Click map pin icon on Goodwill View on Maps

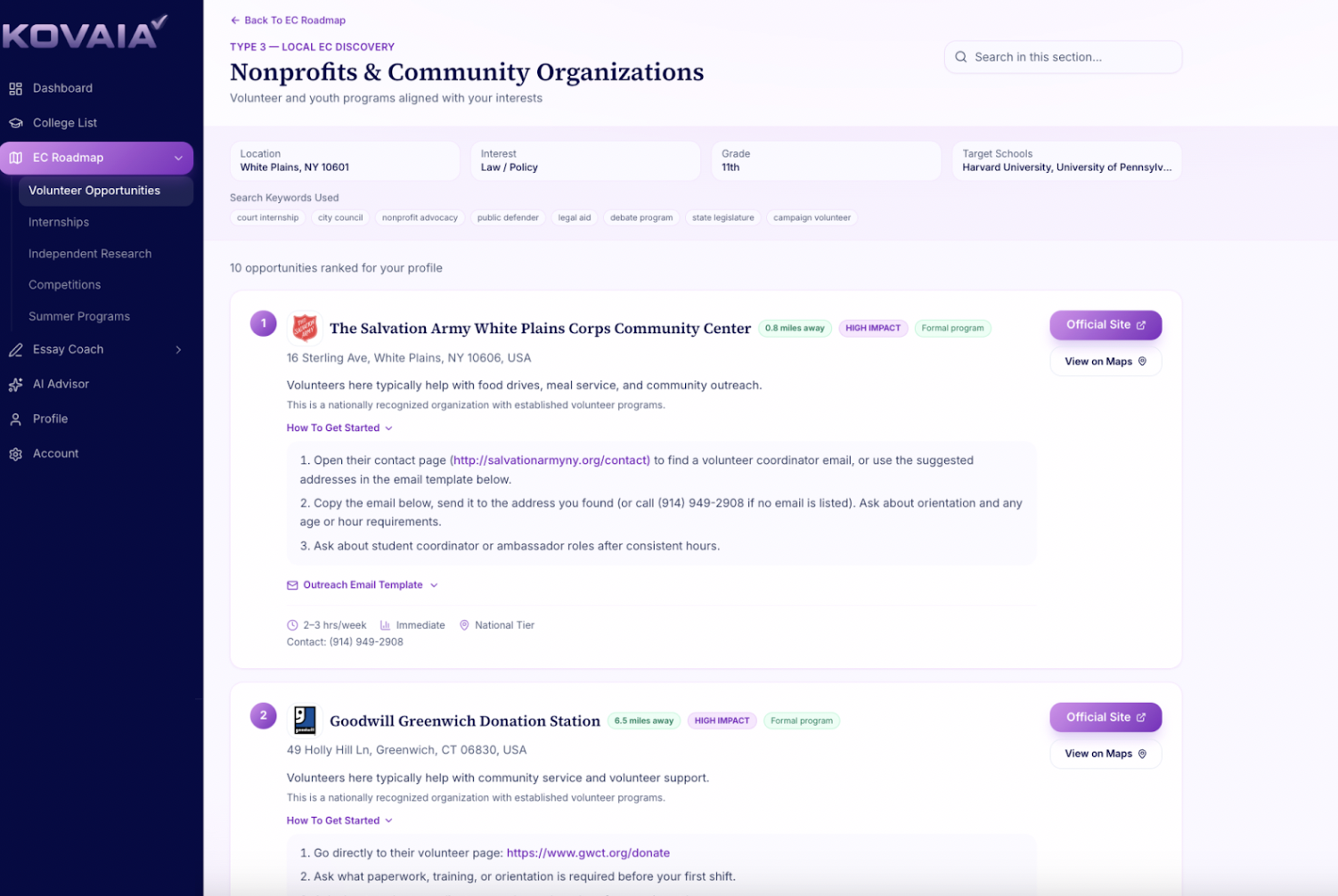coord(1142,753)
